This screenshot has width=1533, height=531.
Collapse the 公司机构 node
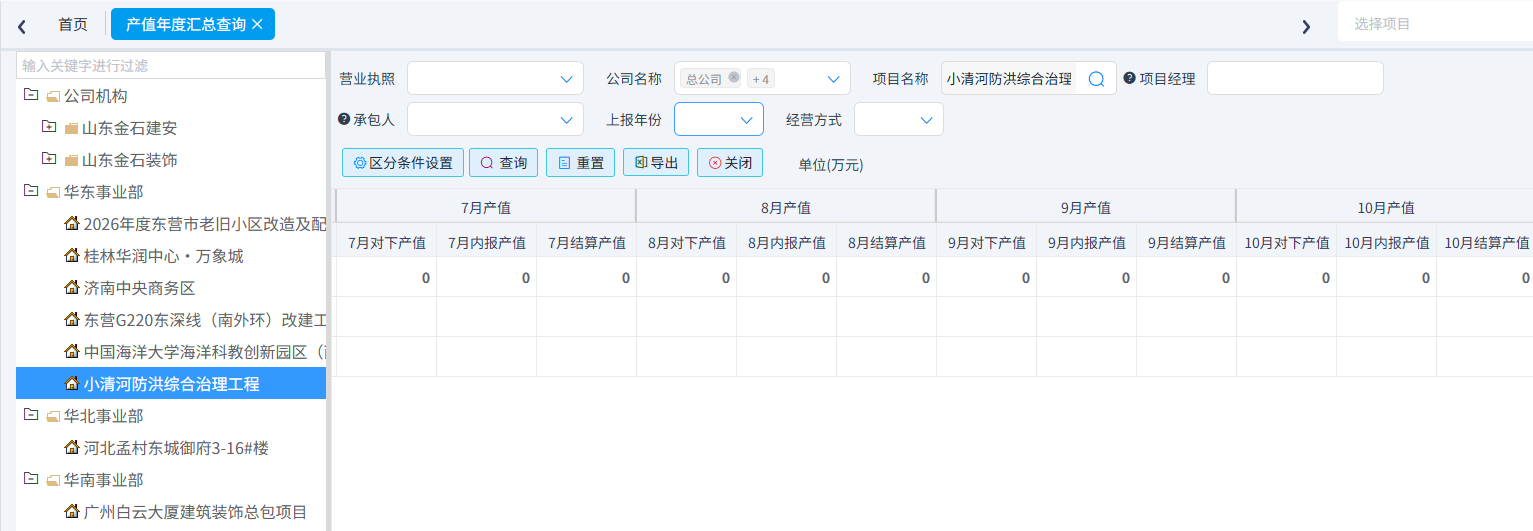coord(30,95)
